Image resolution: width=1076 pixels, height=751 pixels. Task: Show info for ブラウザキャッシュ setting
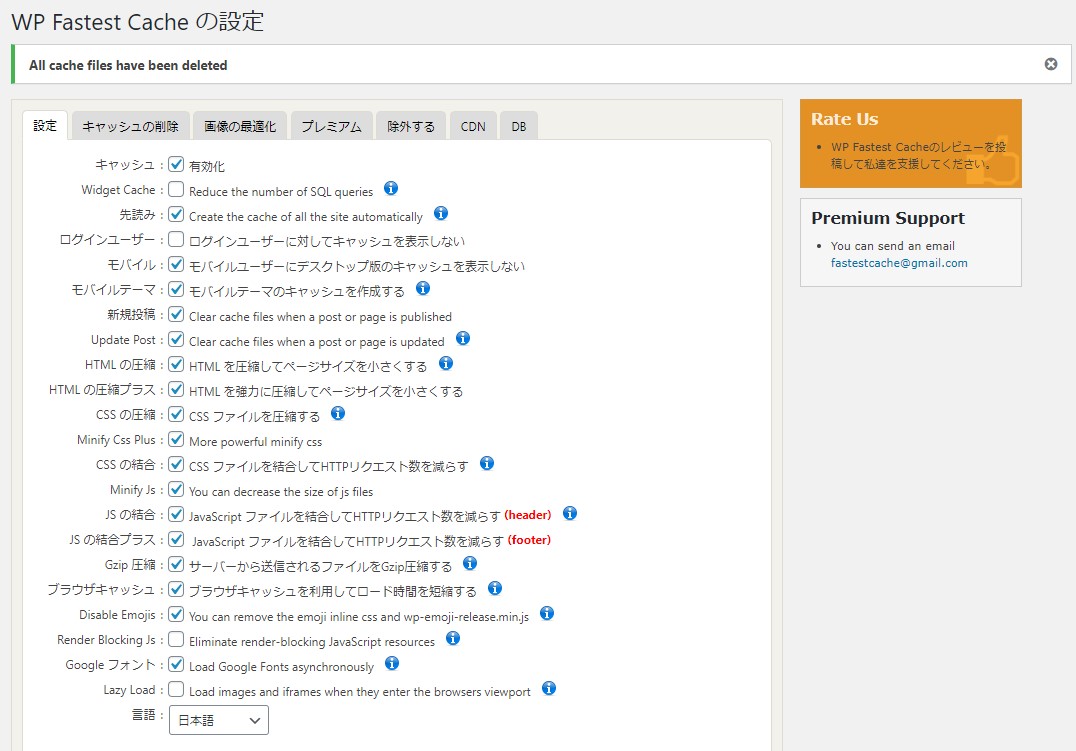(x=495, y=588)
